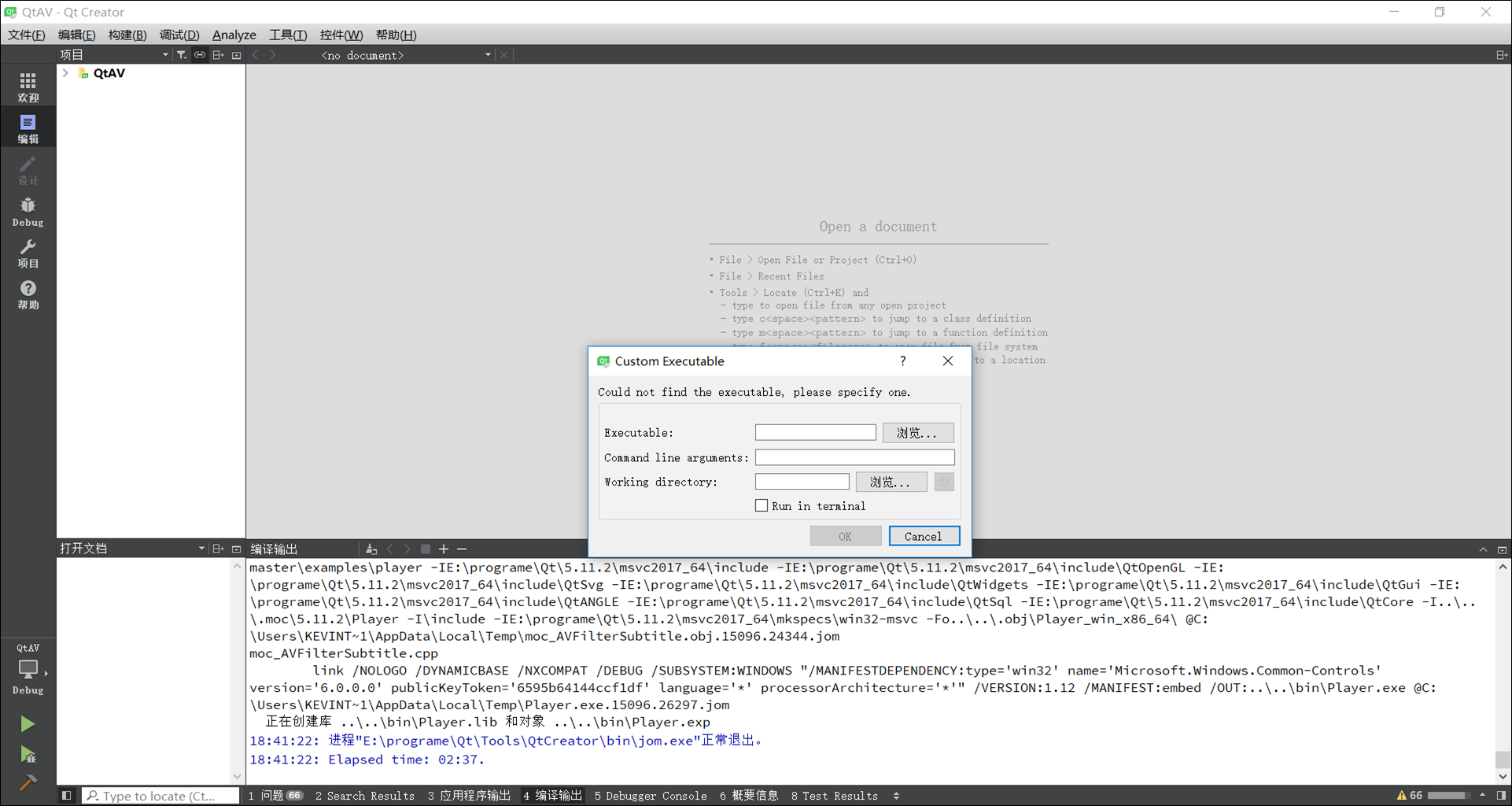
Task: Switch to the 5 Debugger Console tab
Action: click(x=651, y=796)
